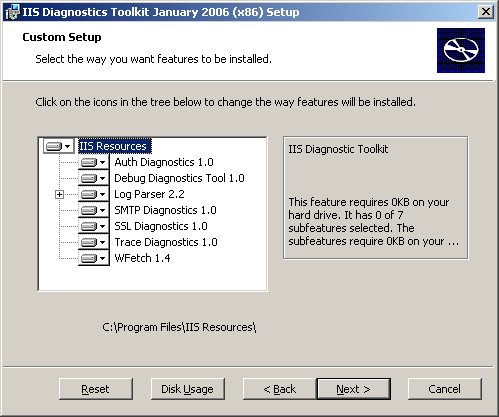Select the Auth Diagnostics 1.0 label
The height and width of the screenshot is (417, 499).
(x=164, y=162)
